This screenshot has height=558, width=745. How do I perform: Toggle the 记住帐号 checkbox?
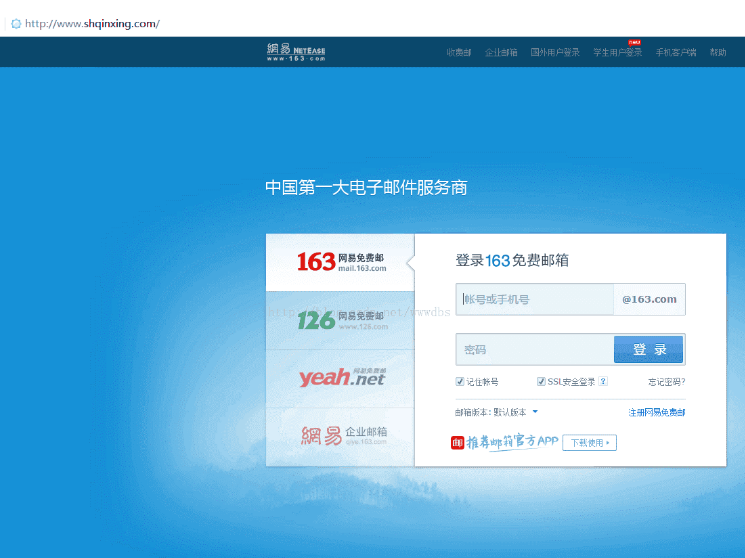(x=459, y=381)
